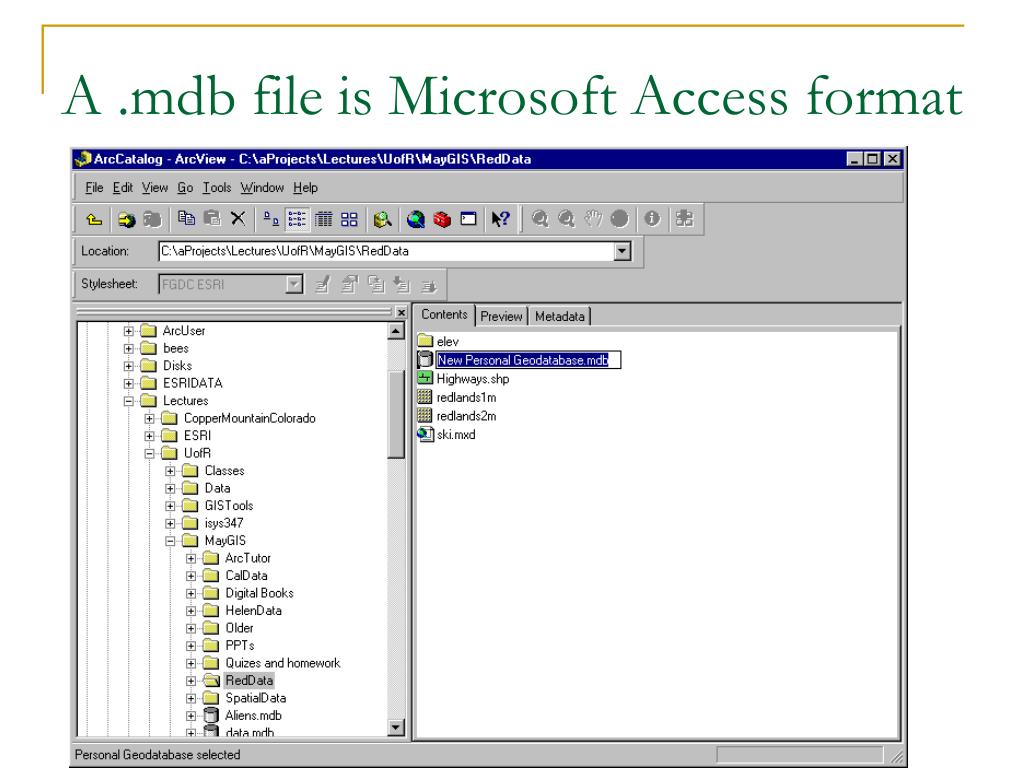Click the Create Thumbnail icon
The image size is (1024, 768).
click(x=684, y=219)
